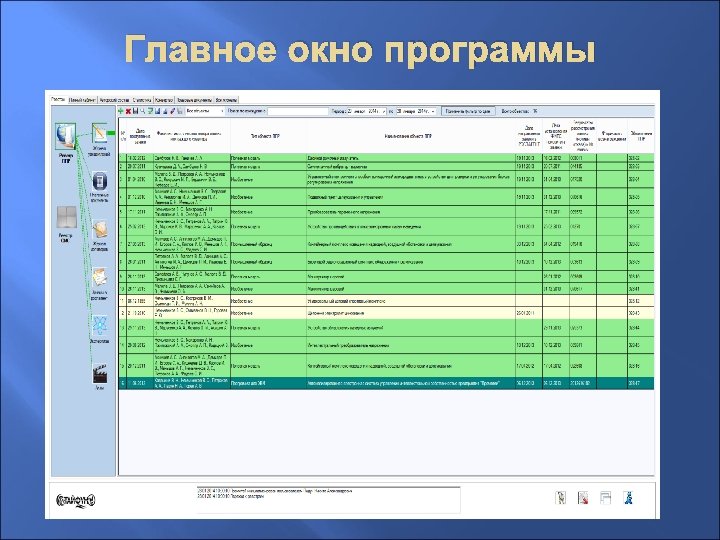
Task: Click the red-marked document icon at bottom right
Action: point(583,498)
